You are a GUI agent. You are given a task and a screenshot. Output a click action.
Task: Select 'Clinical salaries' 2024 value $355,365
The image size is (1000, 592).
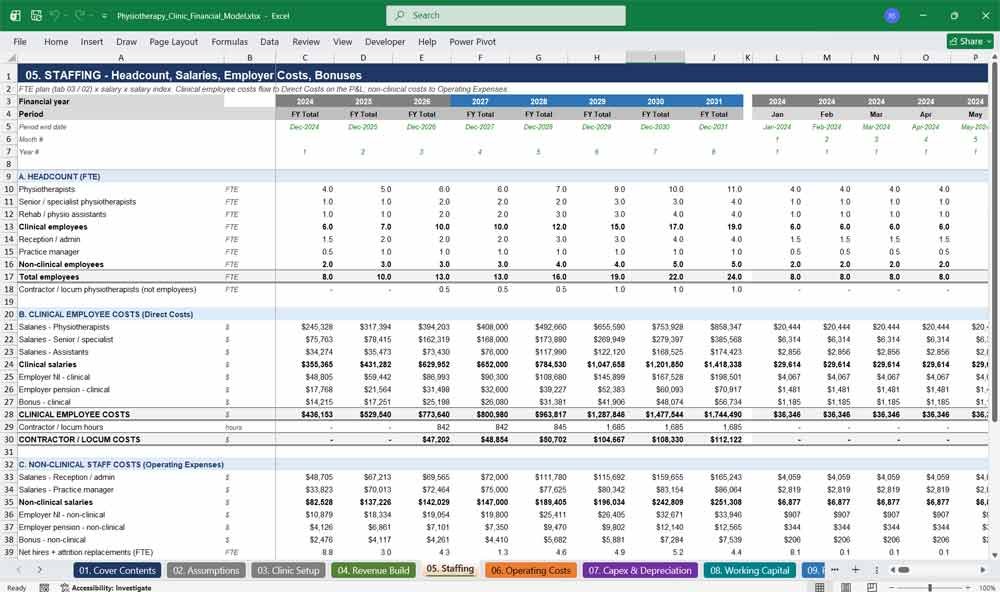304,364
